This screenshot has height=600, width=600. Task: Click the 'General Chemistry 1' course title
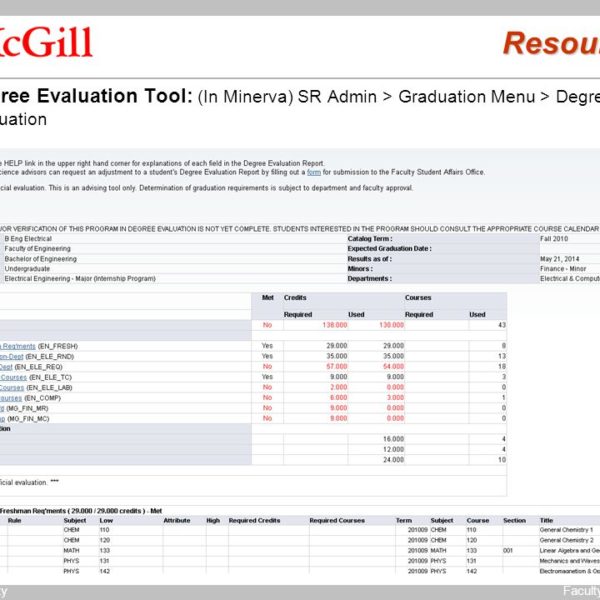click(x=567, y=530)
